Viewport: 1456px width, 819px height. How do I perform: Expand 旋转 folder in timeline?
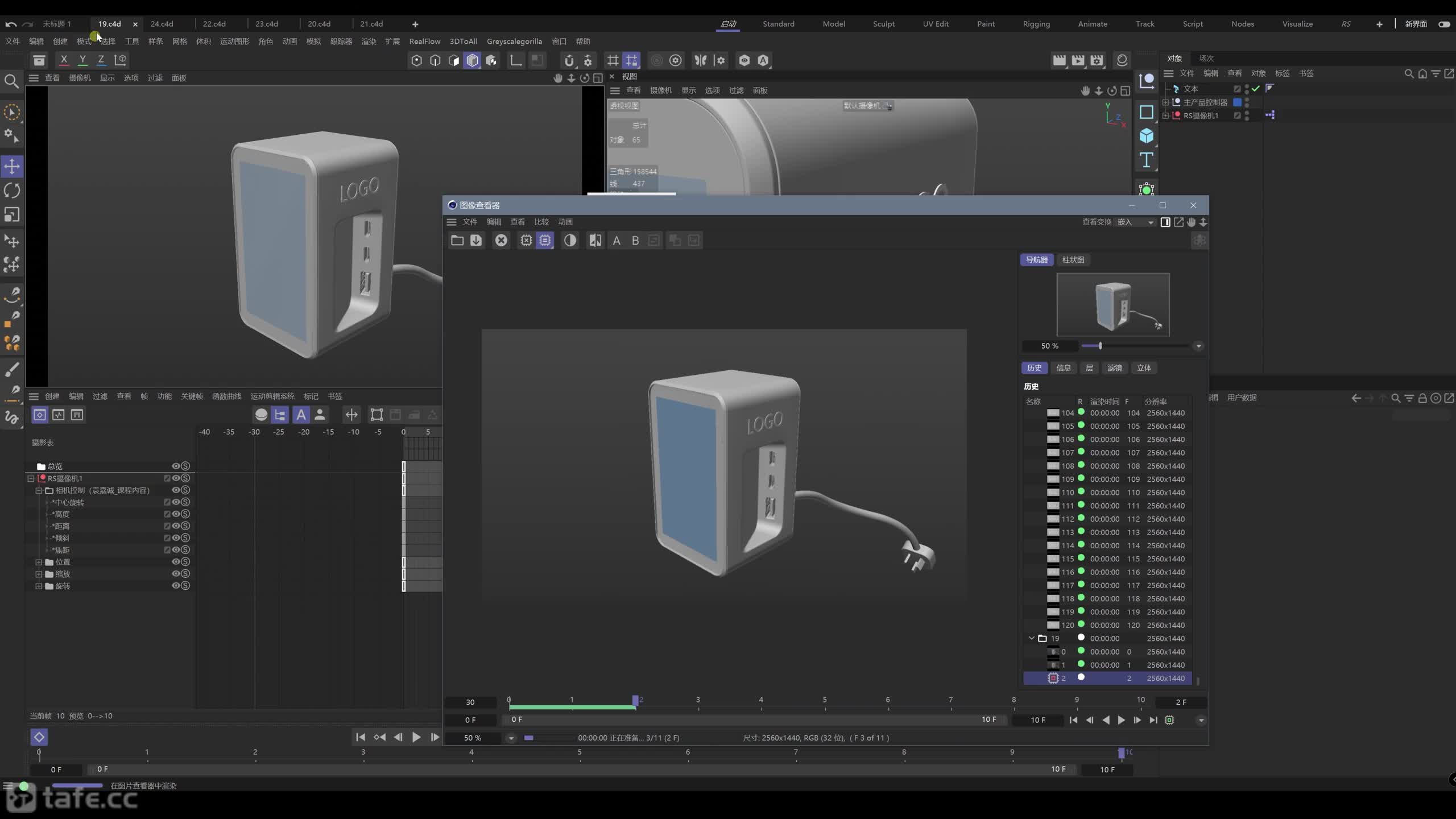39,586
